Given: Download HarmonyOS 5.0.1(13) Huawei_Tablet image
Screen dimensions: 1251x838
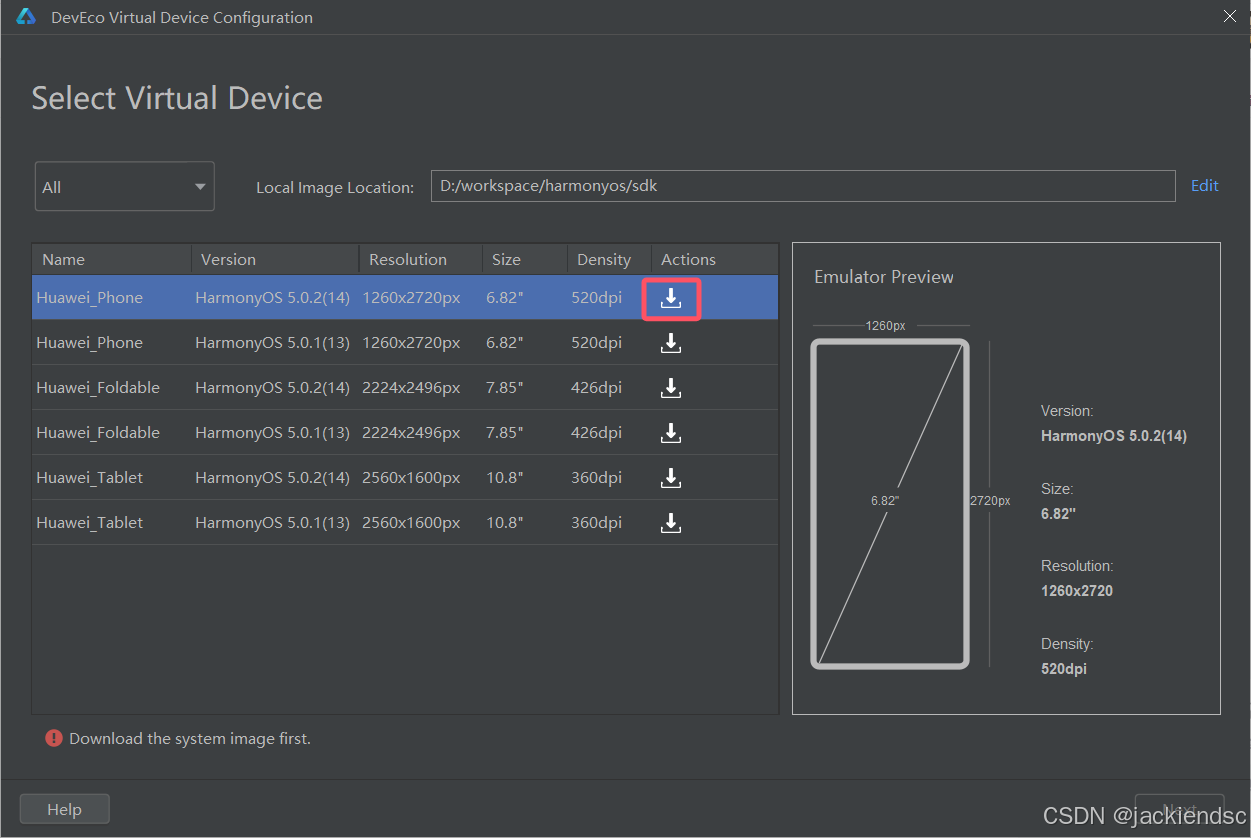Looking at the screenshot, I should [671, 523].
